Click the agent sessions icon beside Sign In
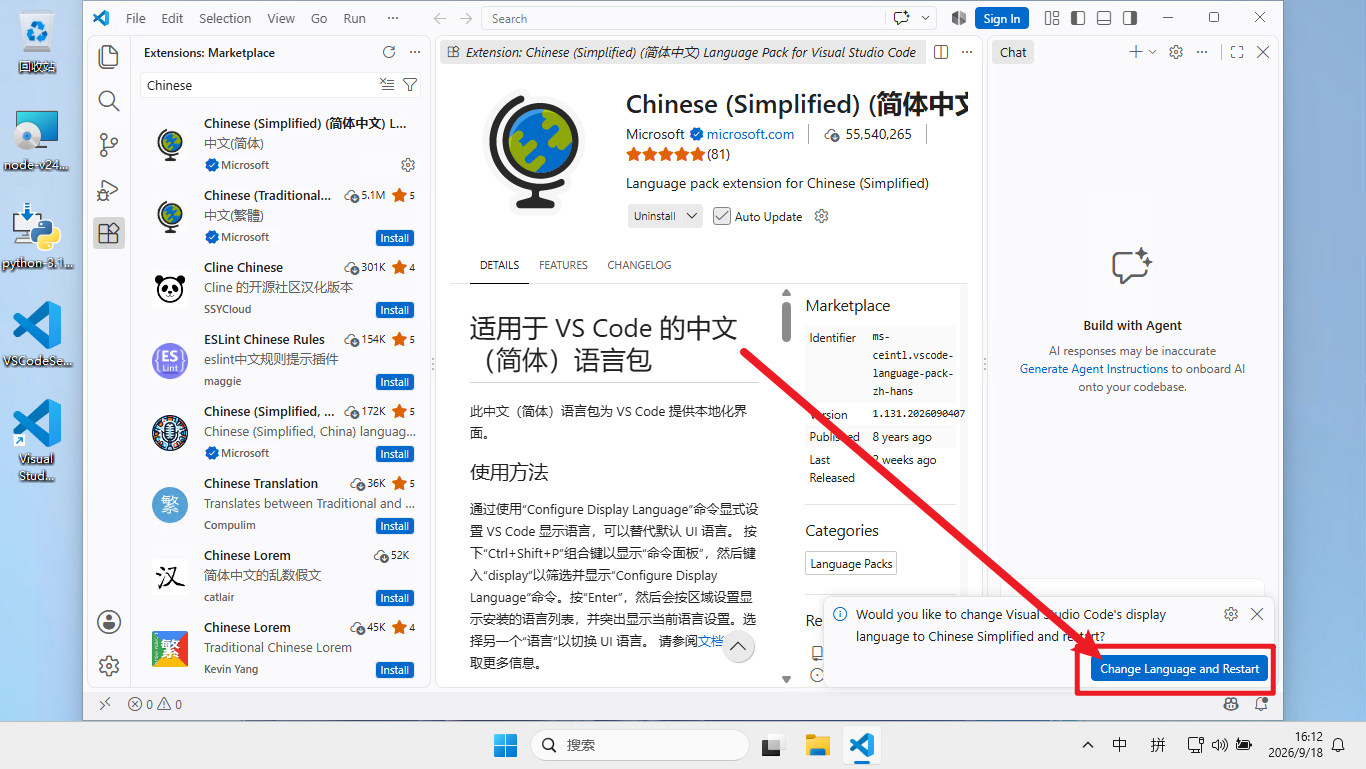 click(959, 18)
